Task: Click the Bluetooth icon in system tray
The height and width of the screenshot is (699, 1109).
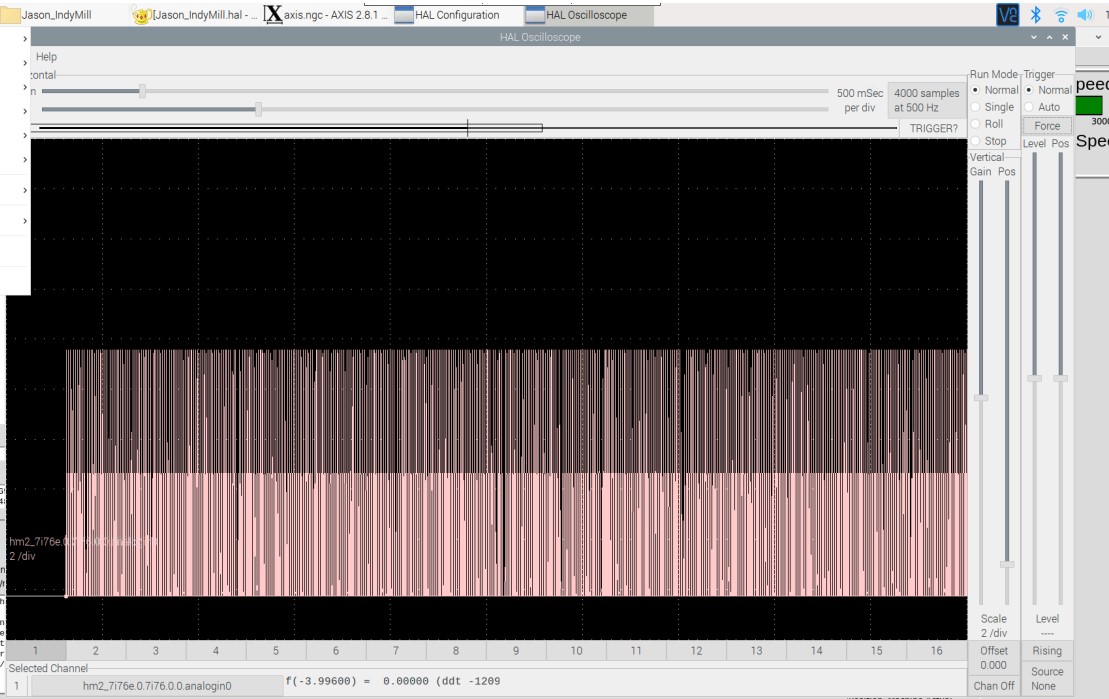Action: tap(1037, 15)
